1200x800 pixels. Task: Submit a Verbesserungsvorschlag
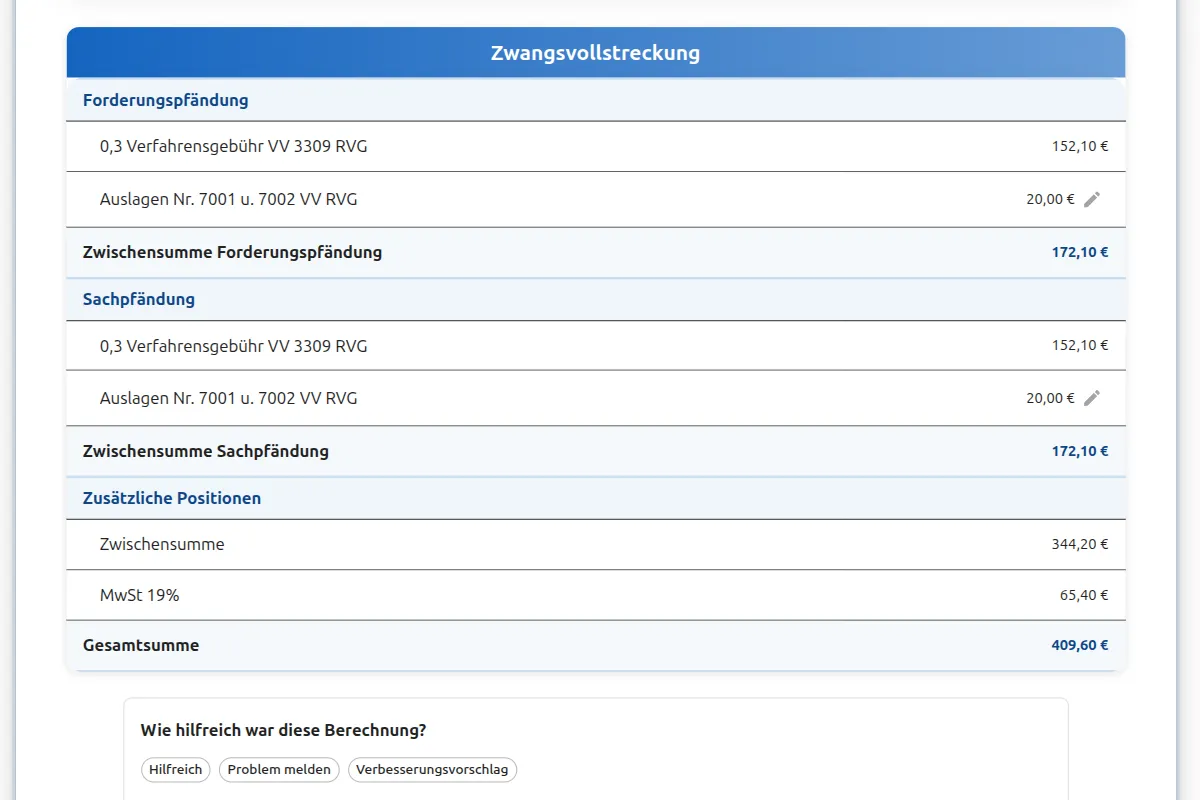432,769
